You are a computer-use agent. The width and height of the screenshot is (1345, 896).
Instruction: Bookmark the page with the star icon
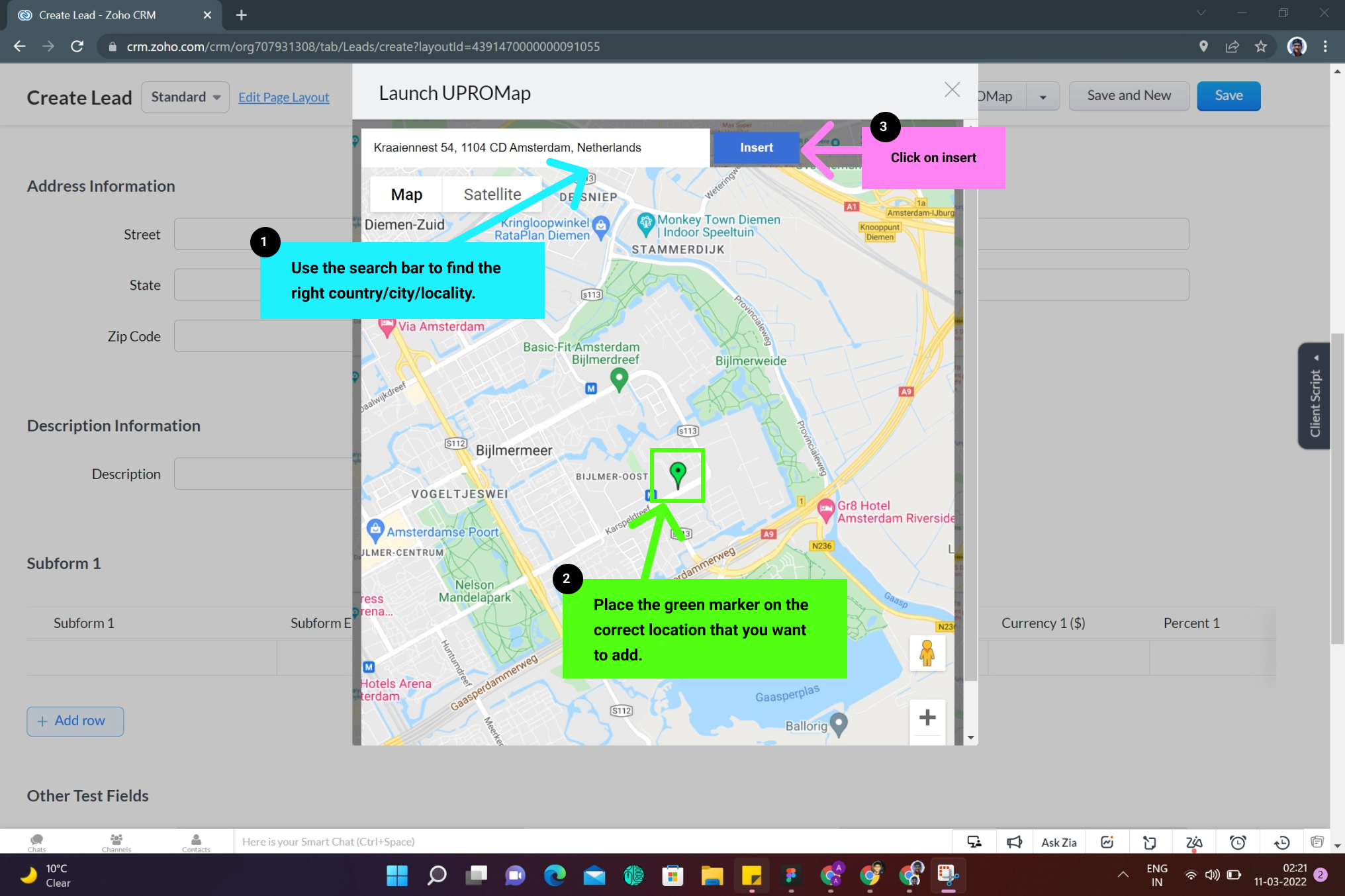point(1260,46)
